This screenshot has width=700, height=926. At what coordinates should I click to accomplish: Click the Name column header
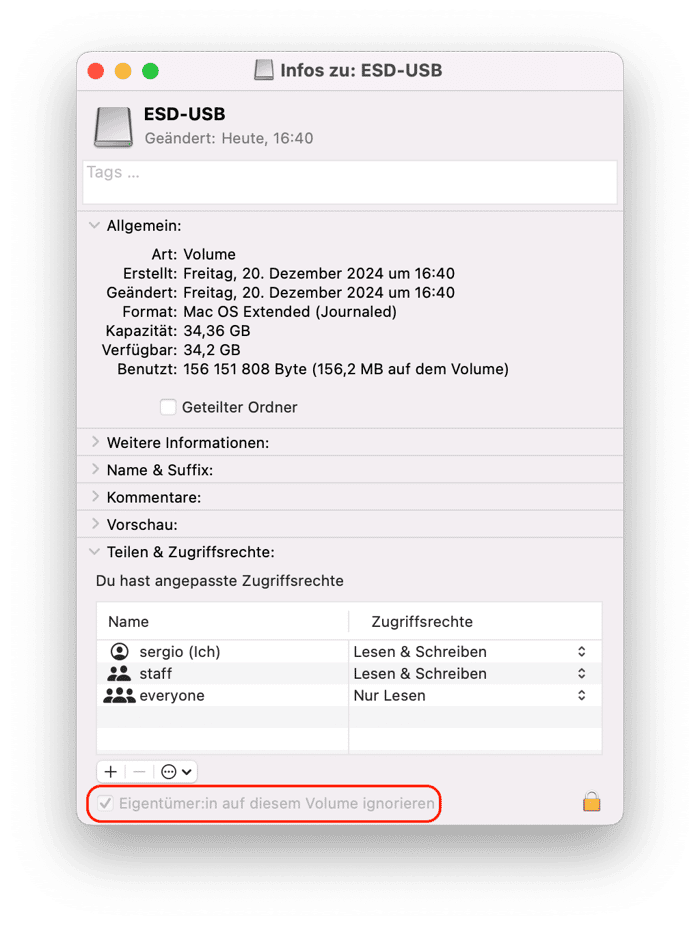[128, 621]
